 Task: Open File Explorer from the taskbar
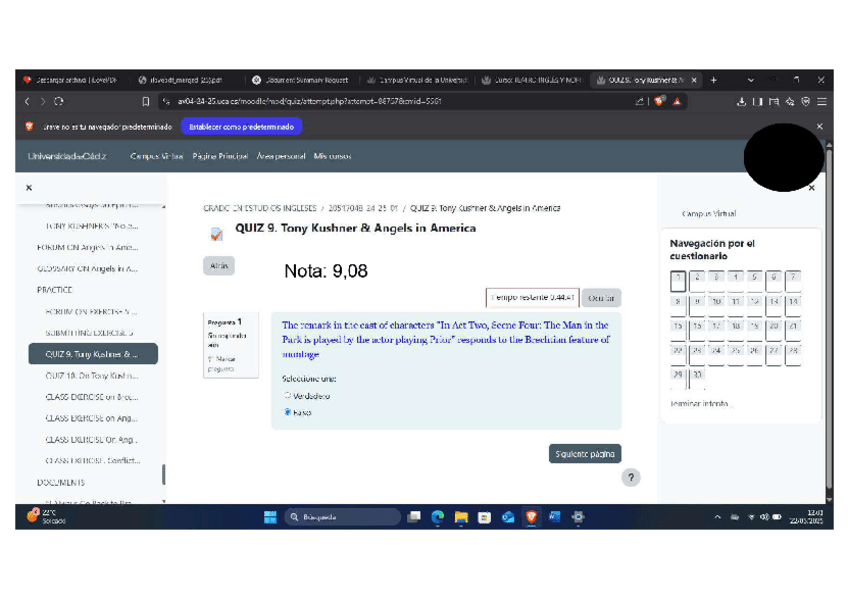[x=461, y=517]
